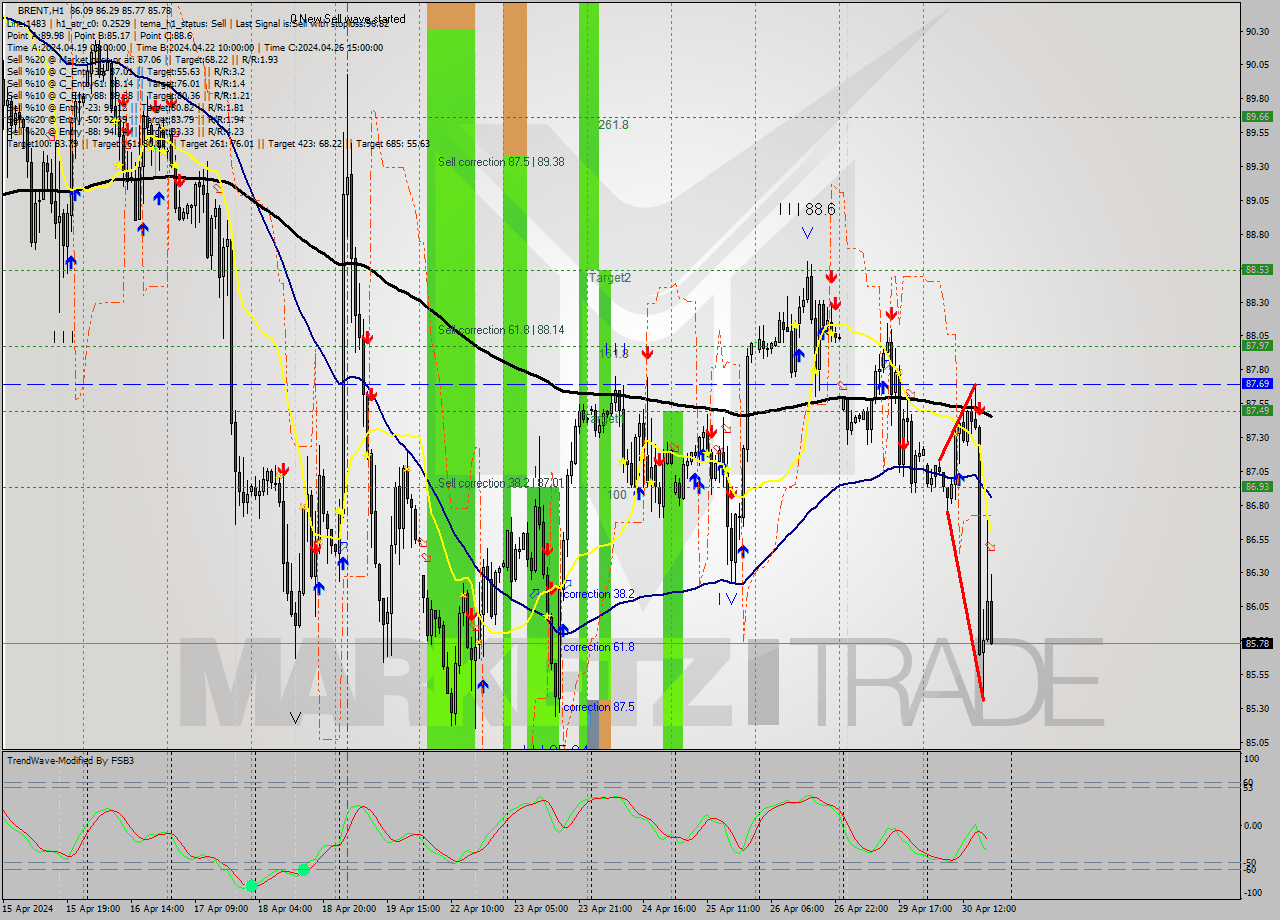The width and height of the screenshot is (1280, 920).
Task: Click the '19 Apr 15:00' time label
Action: (x=413, y=908)
